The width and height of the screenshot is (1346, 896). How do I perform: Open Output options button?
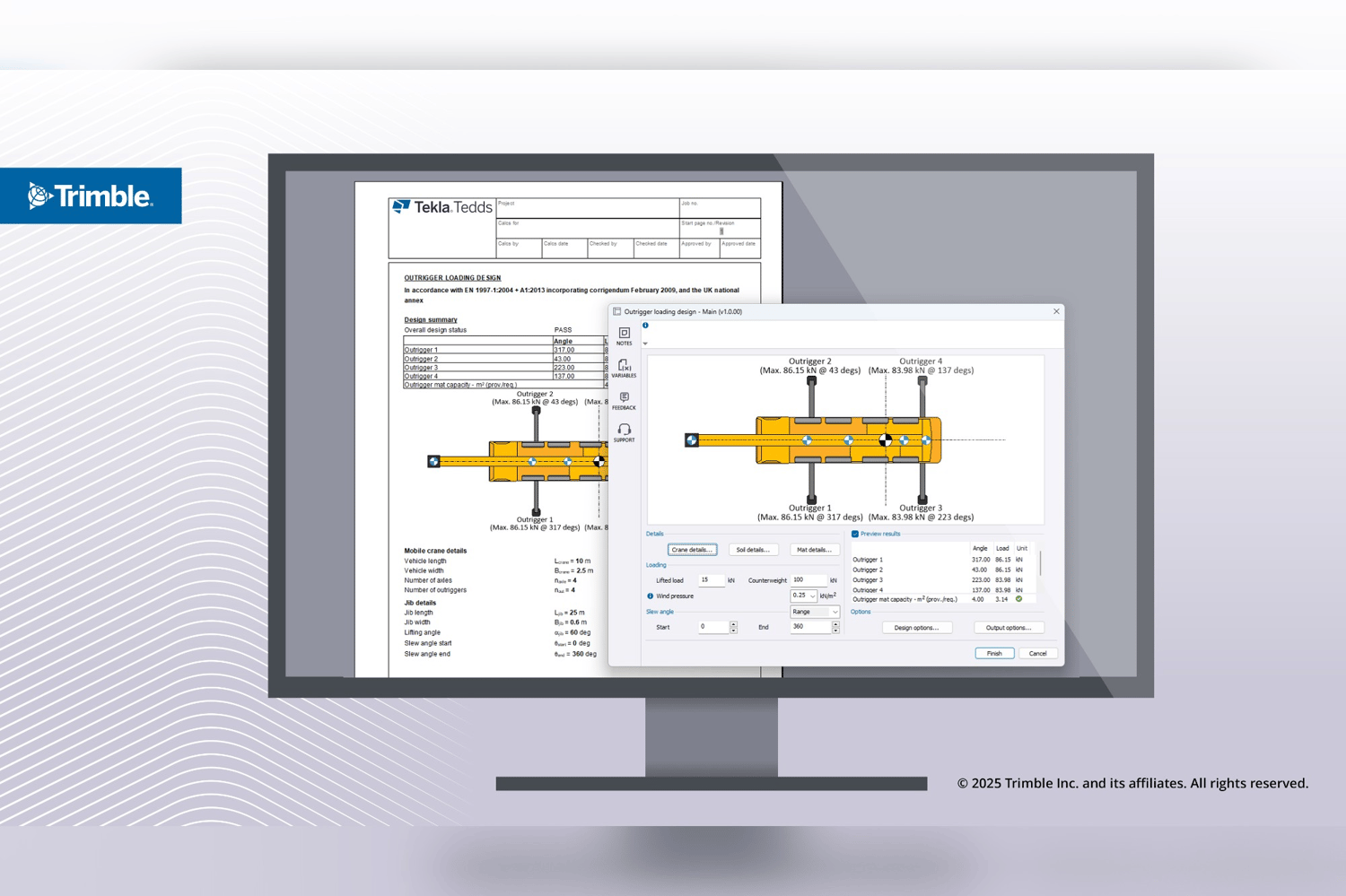click(1009, 628)
